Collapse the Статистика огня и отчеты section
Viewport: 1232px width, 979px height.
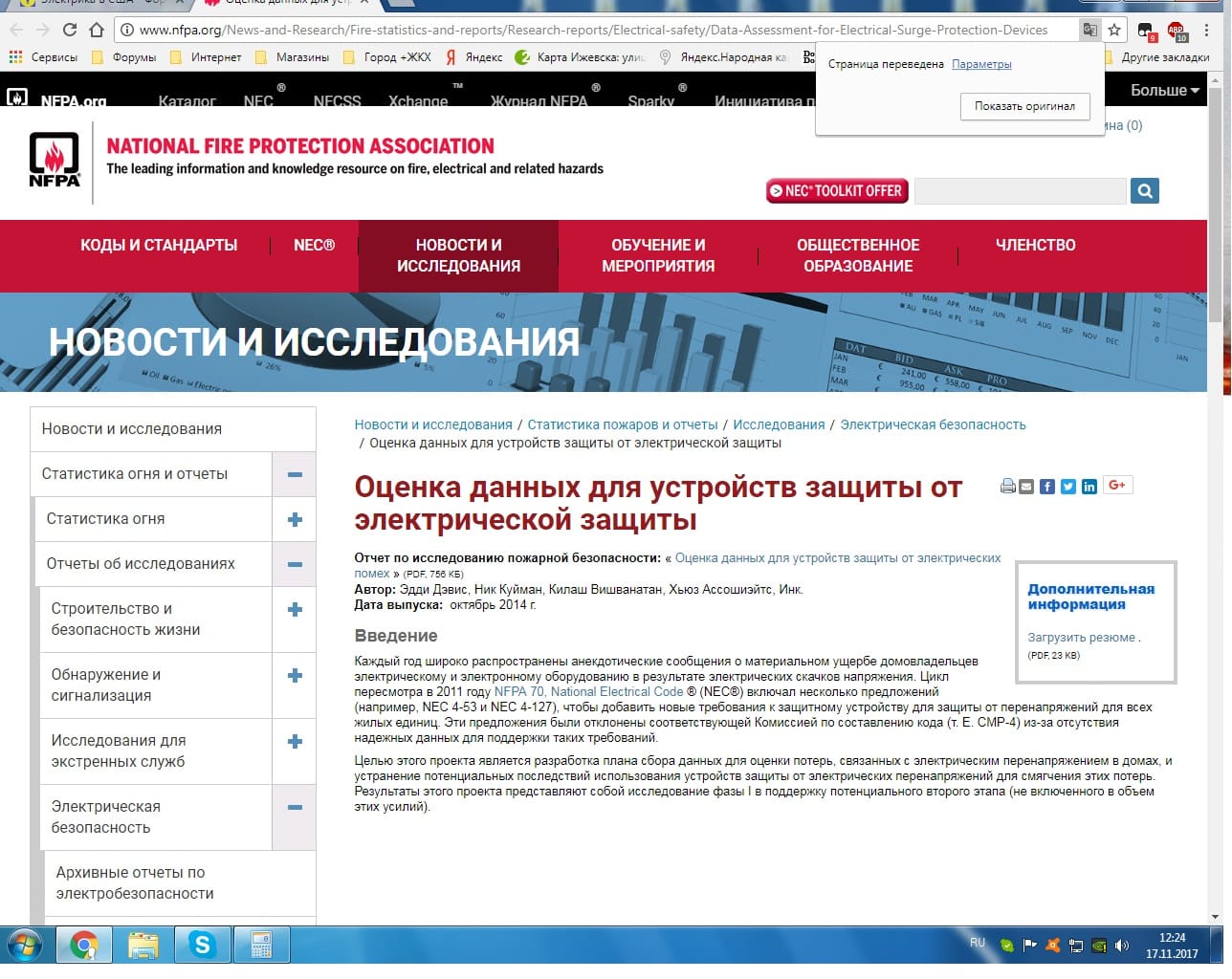(295, 474)
